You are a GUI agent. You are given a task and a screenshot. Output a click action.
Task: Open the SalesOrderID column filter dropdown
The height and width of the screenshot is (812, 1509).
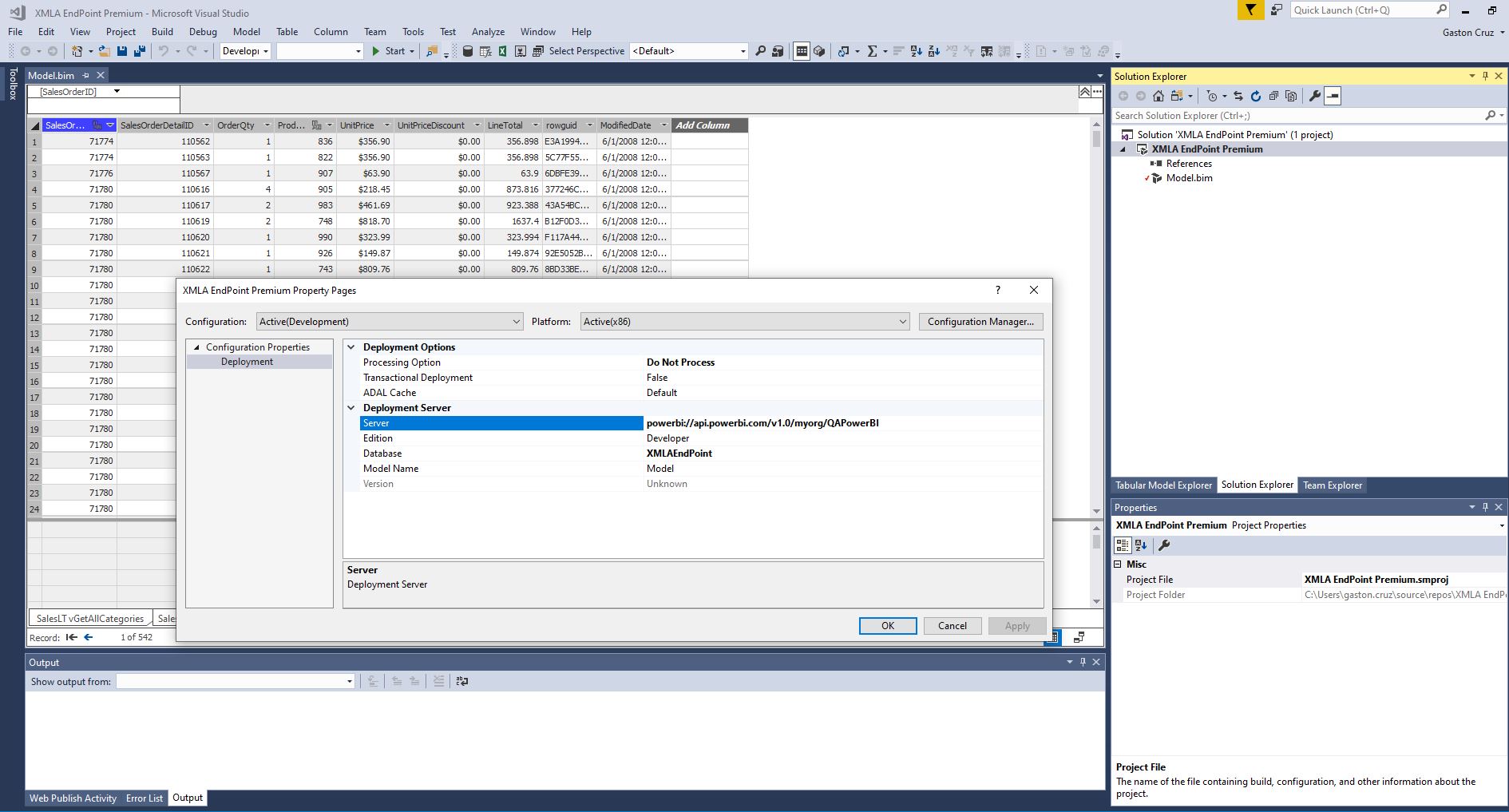coord(110,125)
